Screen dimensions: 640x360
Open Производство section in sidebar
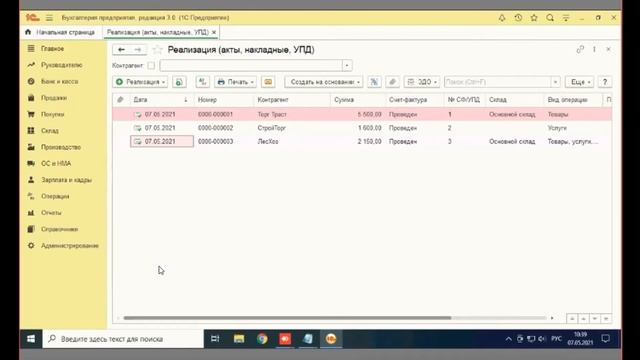click(60, 147)
